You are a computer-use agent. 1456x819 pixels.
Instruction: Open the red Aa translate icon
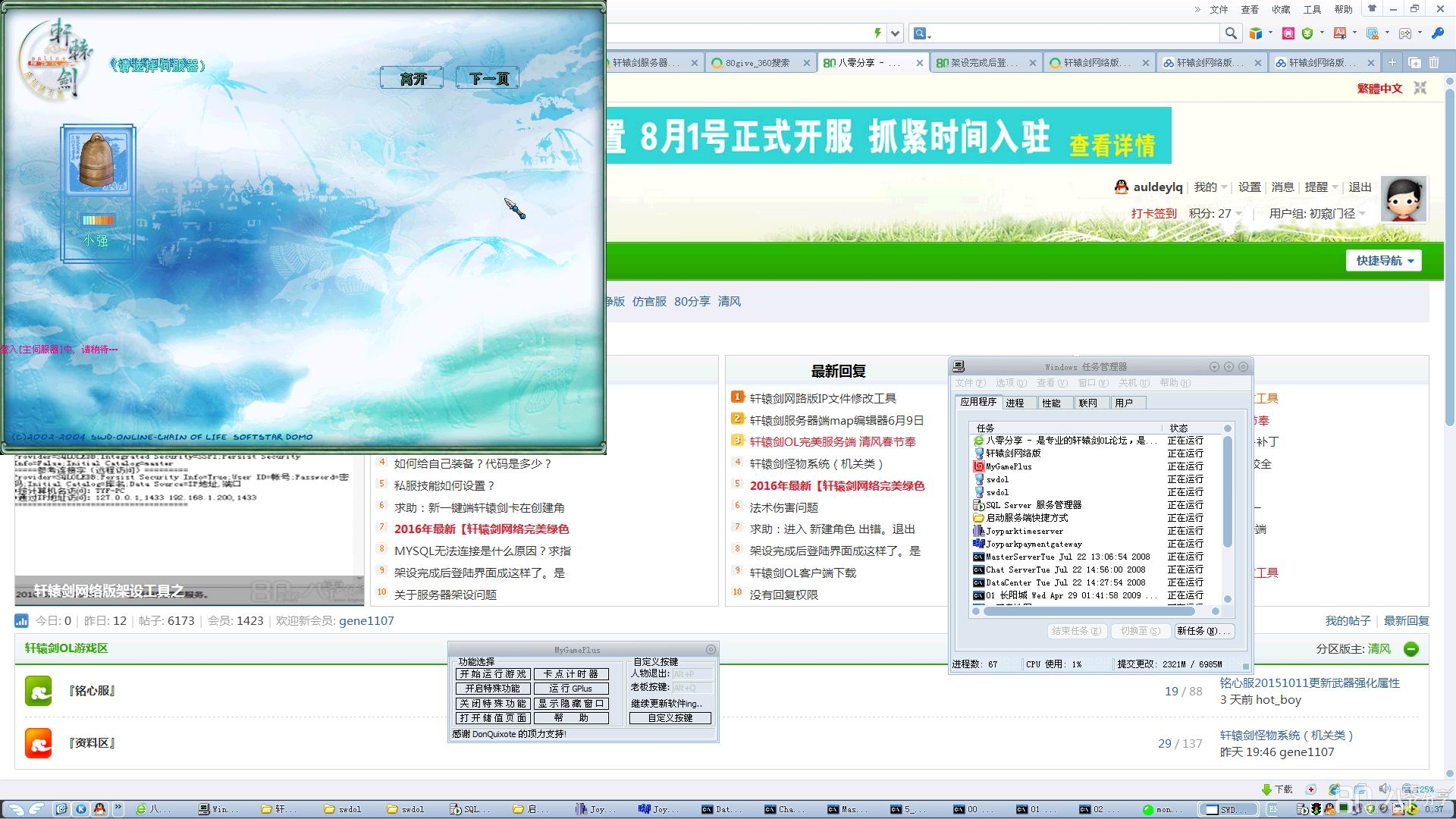1340,33
